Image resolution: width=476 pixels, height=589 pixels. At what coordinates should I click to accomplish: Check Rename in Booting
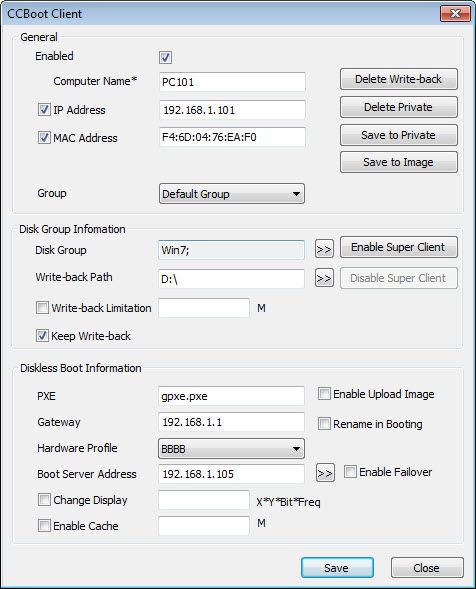pos(324,424)
